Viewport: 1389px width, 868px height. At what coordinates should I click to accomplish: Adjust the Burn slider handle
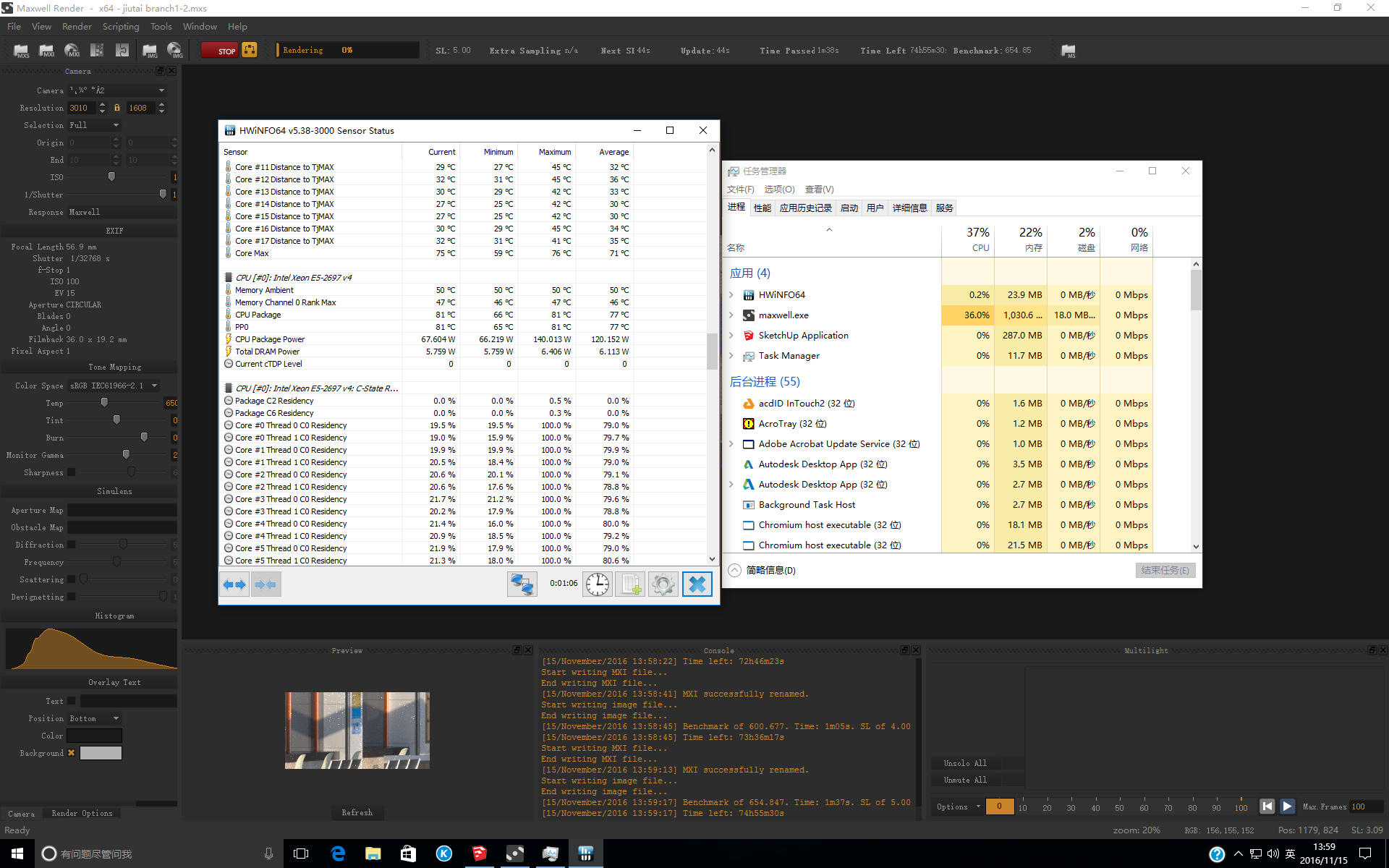[144, 438]
